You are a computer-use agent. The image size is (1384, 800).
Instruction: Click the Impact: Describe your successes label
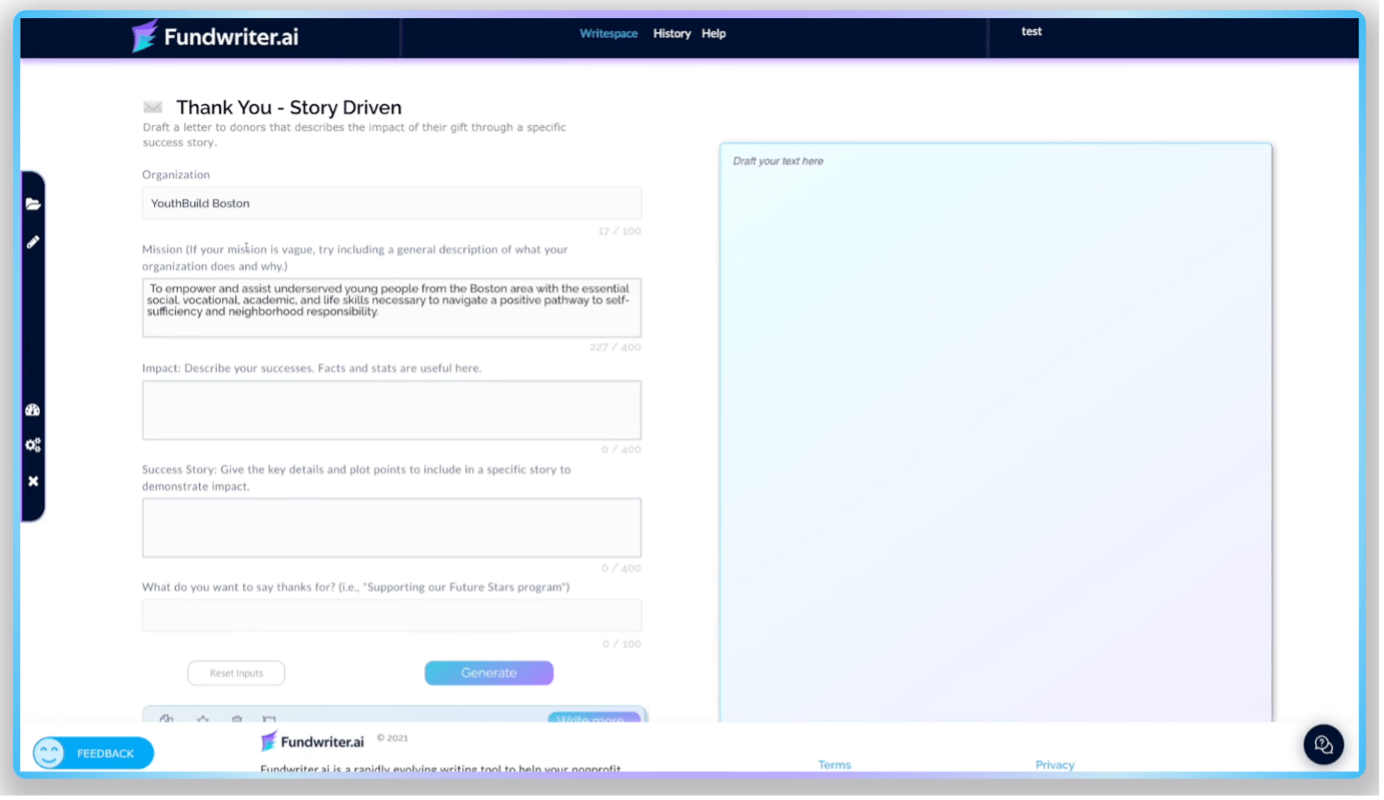point(313,369)
